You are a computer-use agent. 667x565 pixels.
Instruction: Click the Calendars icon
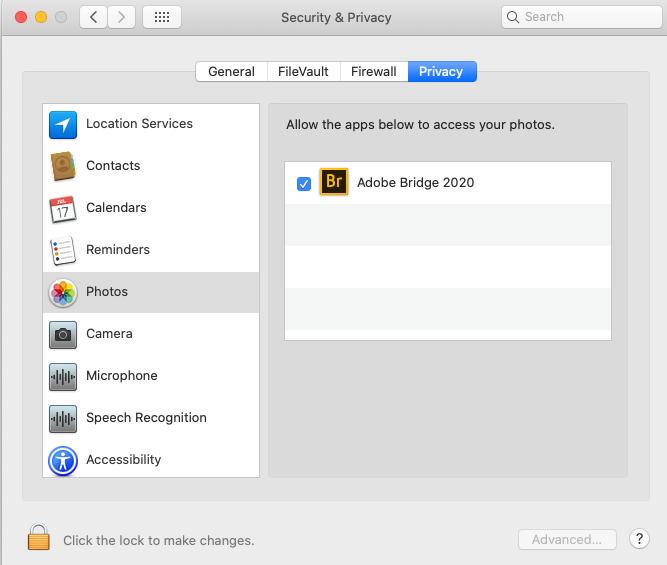coord(63,209)
